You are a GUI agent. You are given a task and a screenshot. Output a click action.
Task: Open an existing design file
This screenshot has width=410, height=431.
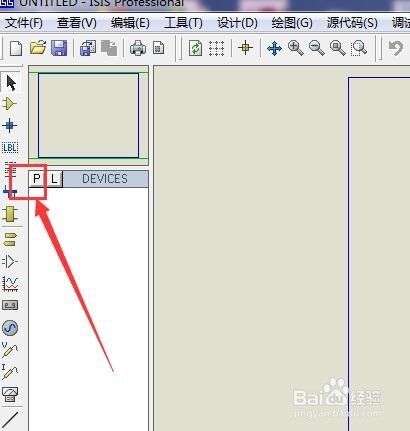[38, 48]
